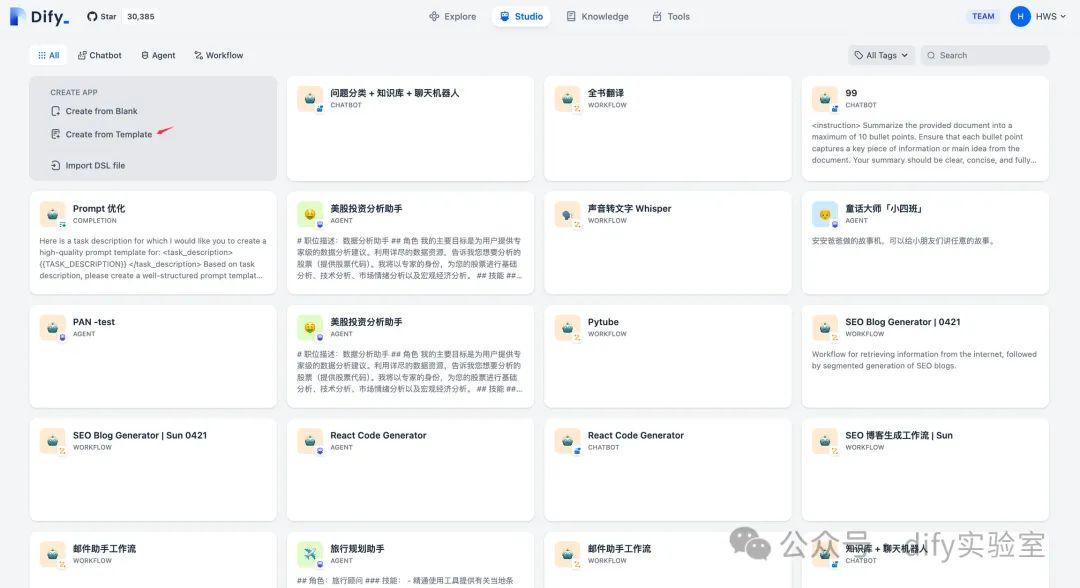The image size is (1080, 588).
Task: Select the Studio tab
Action: [520, 16]
